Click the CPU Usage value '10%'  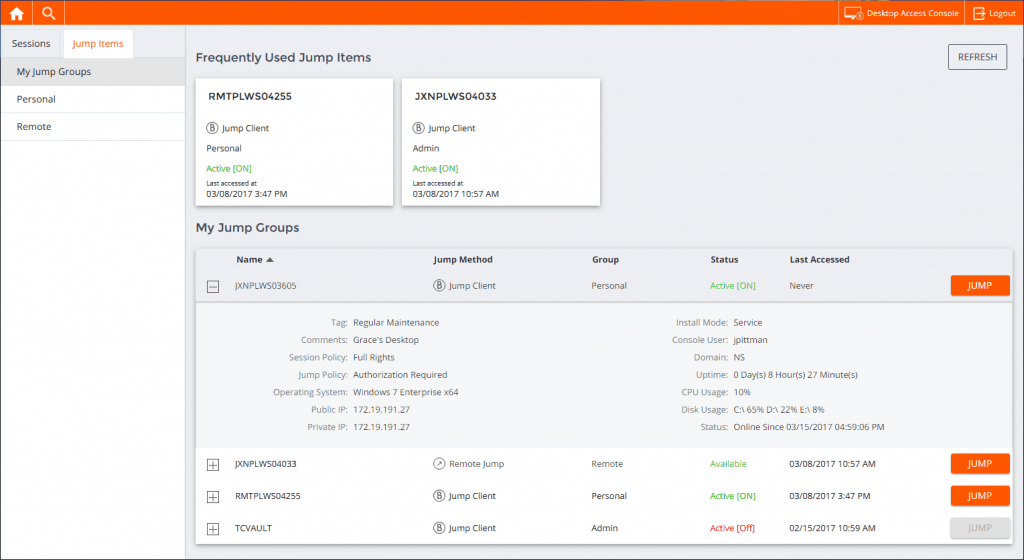pos(742,392)
